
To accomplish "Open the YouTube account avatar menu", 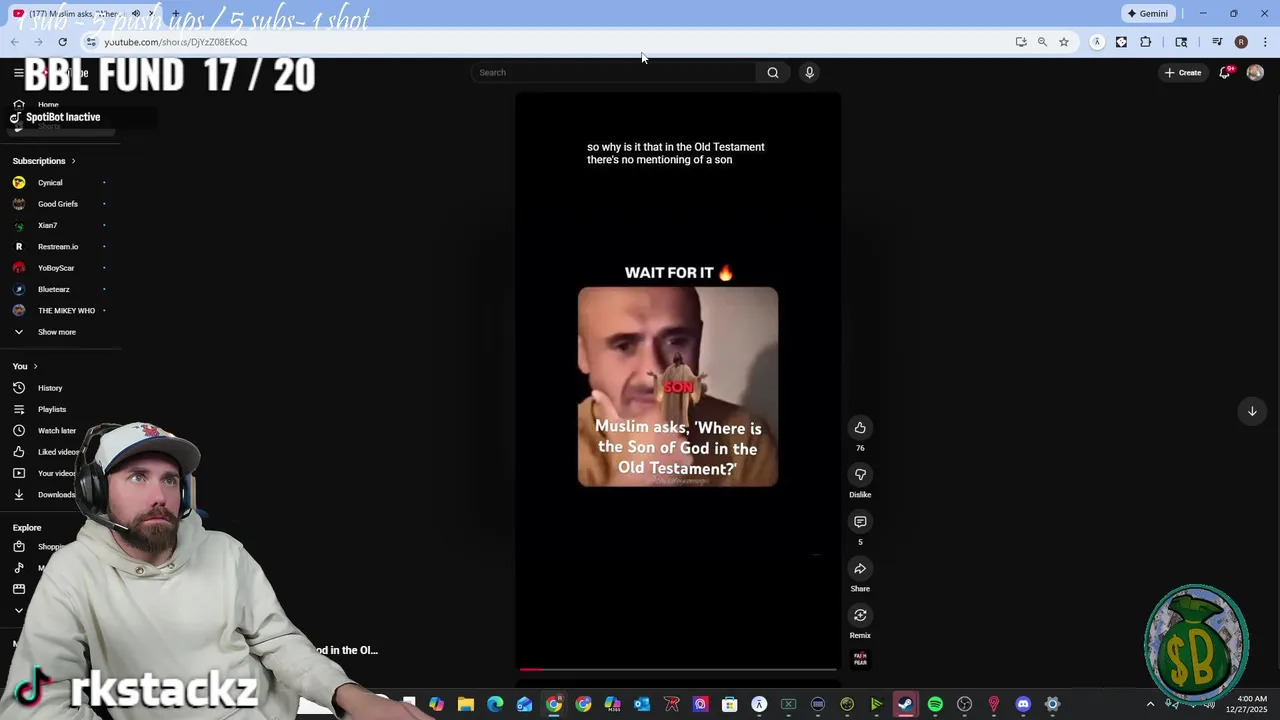I will 1255,72.
